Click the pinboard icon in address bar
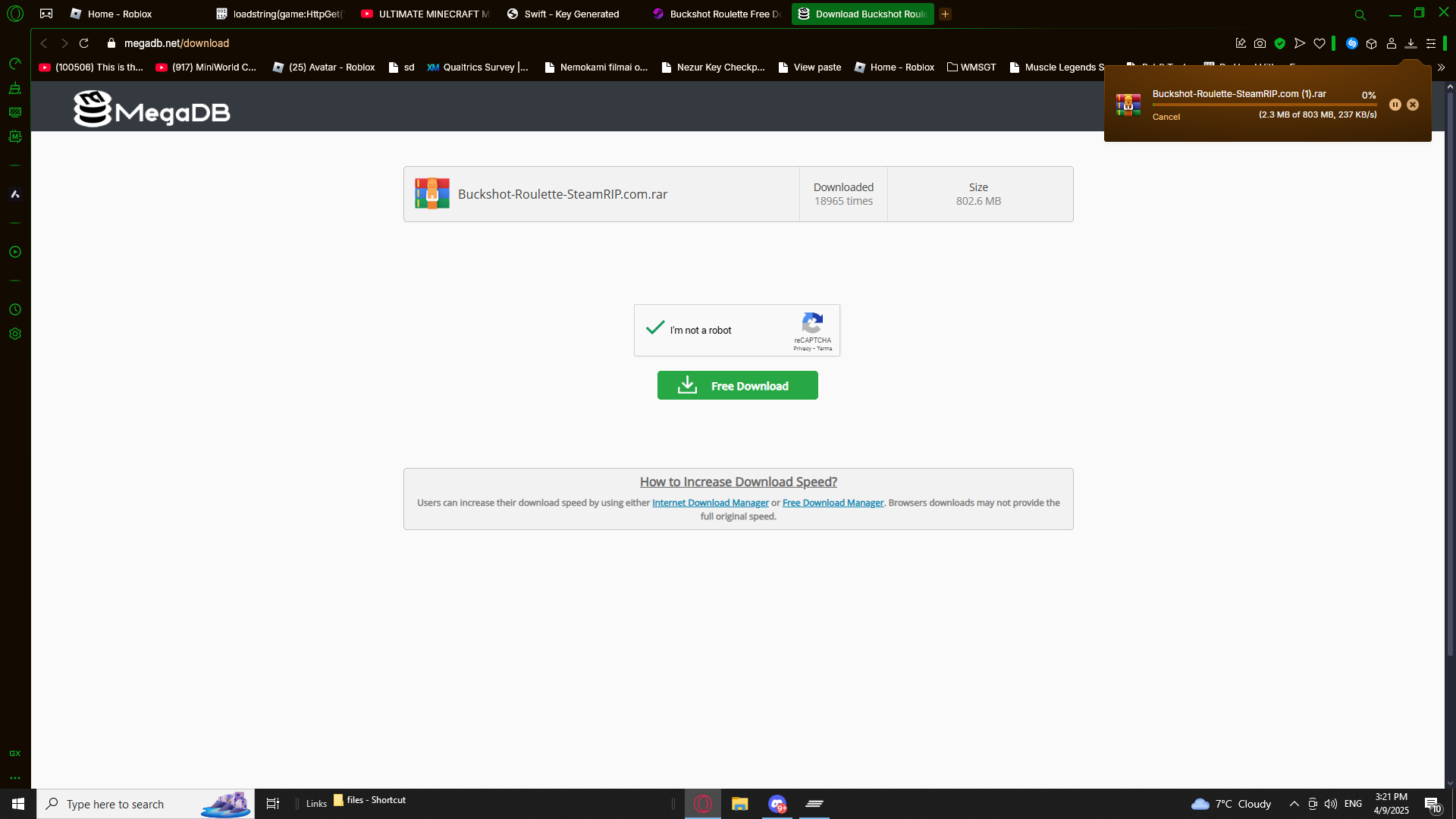 pos(1241,43)
